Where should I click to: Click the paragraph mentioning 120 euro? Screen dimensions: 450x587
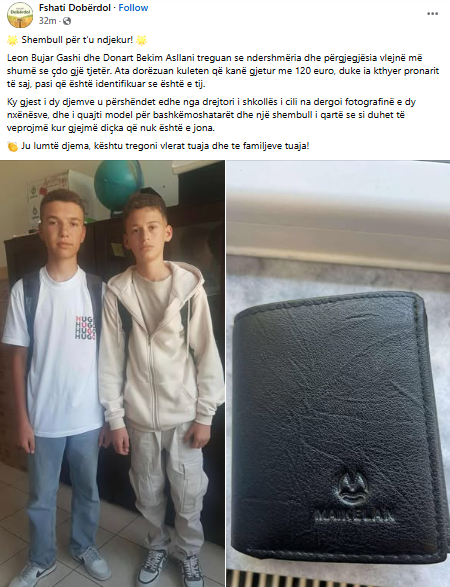[x=223, y=71]
